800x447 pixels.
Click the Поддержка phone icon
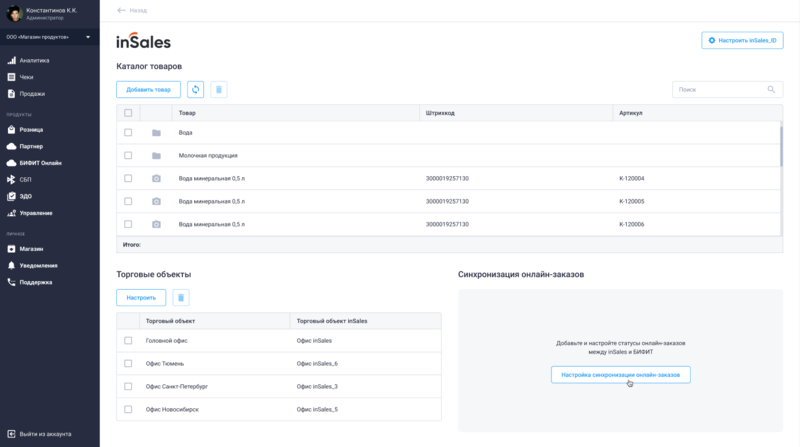click(11, 282)
